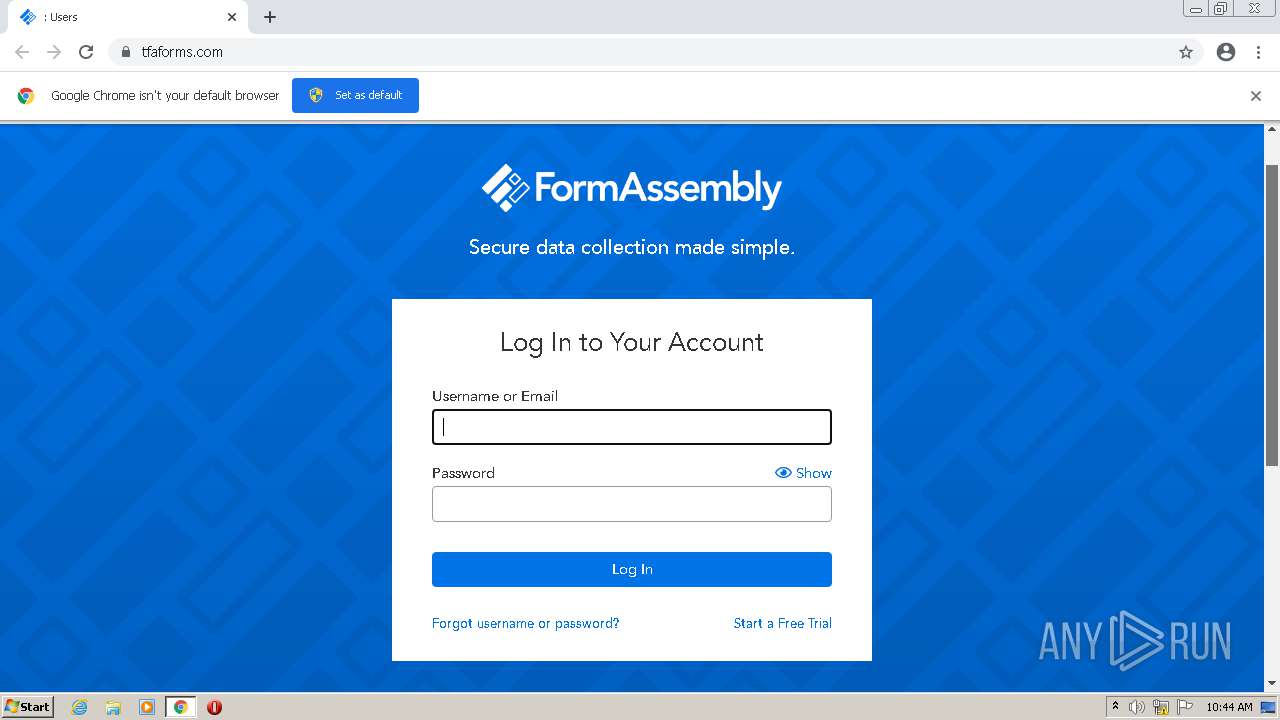1280x720 pixels.
Task: Bookmark this page with the star icon
Action: tap(1186, 52)
